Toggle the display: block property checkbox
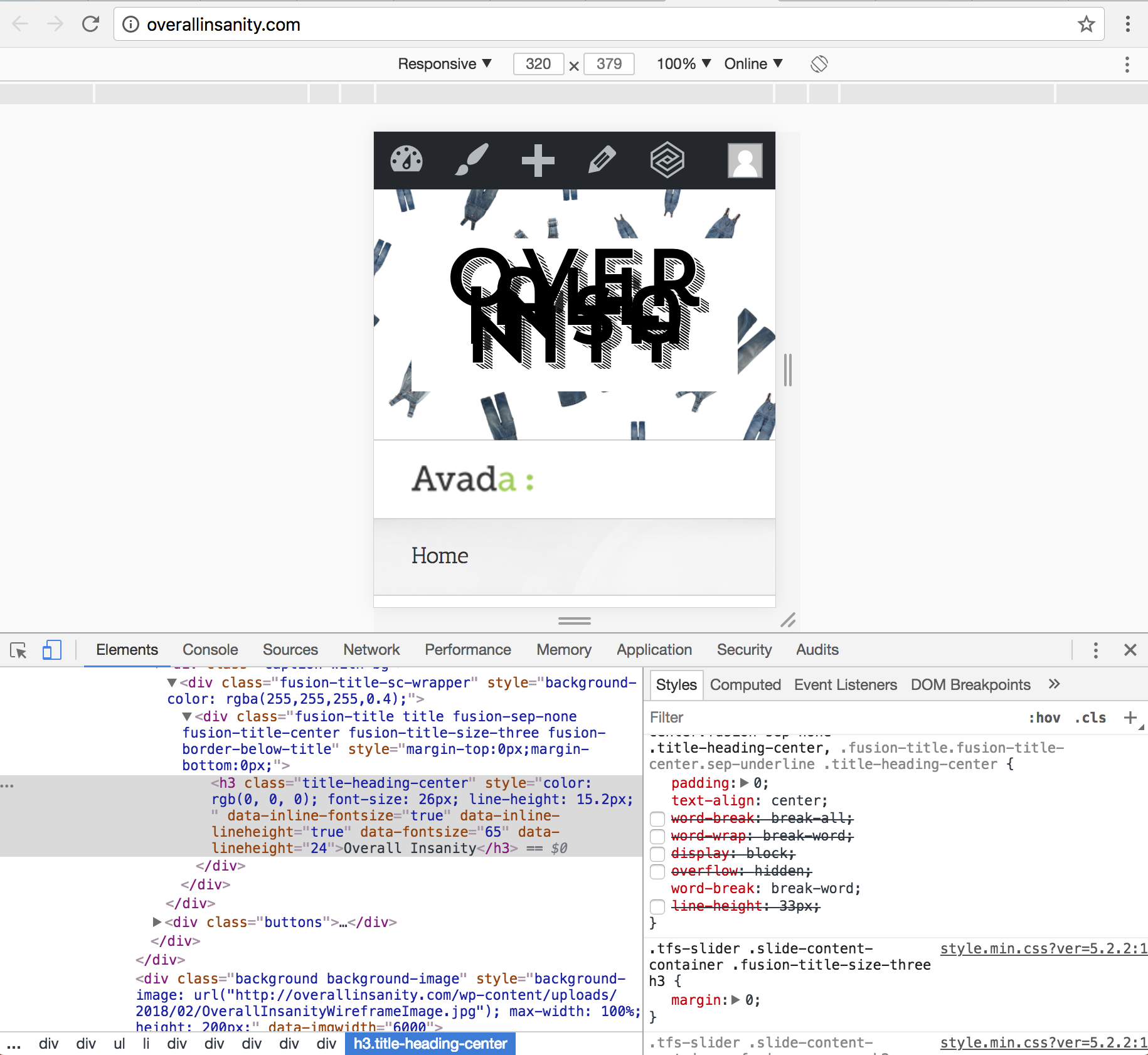This screenshot has width=1148, height=1055. click(x=657, y=854)
